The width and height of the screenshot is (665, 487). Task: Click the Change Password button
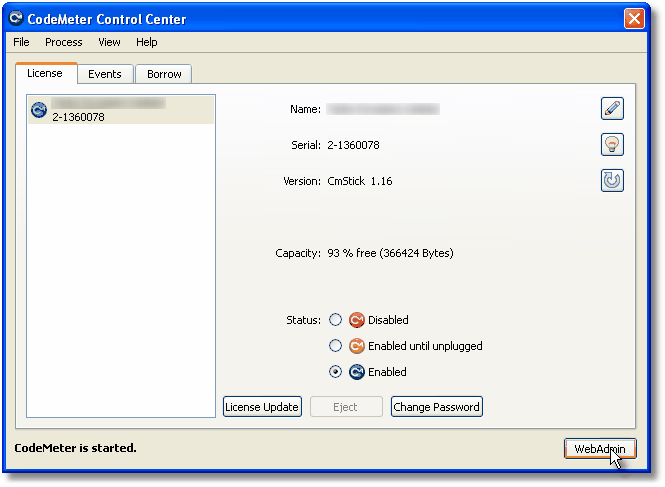coord(436,407)
